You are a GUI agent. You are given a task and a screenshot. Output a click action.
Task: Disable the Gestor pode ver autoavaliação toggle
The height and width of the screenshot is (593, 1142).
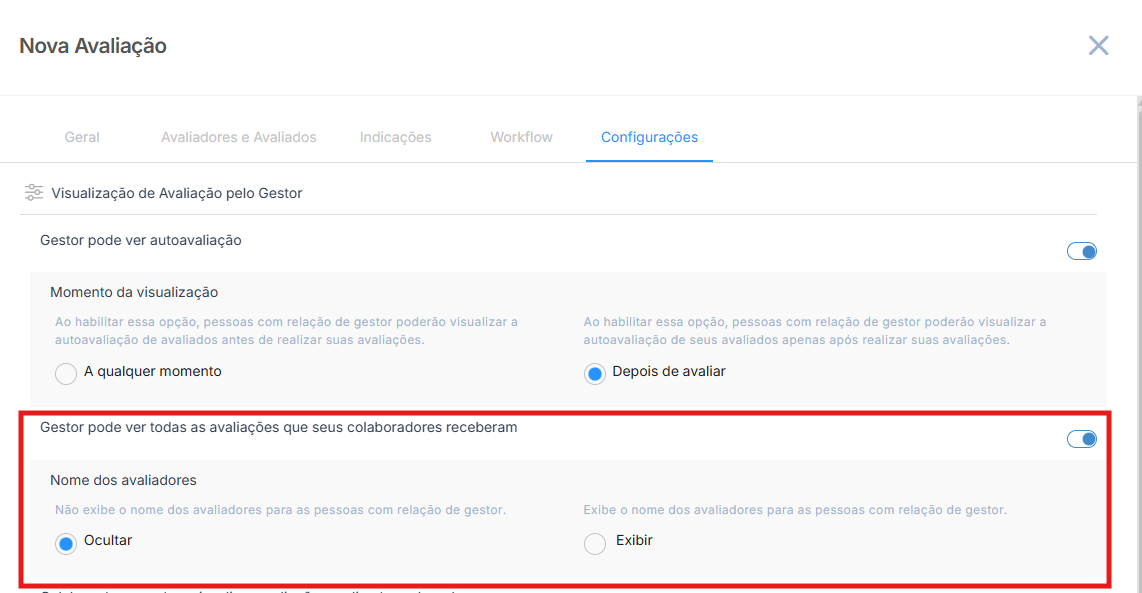pos(1082,251)
